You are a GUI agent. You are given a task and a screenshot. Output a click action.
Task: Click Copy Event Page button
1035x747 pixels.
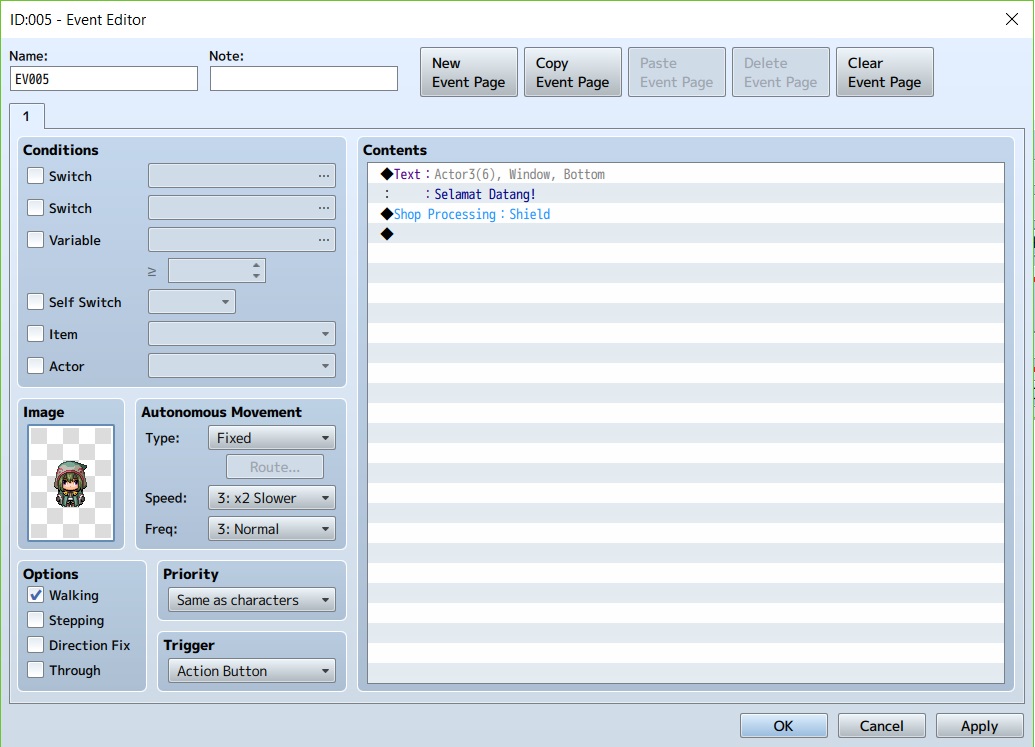click(573, 72)
